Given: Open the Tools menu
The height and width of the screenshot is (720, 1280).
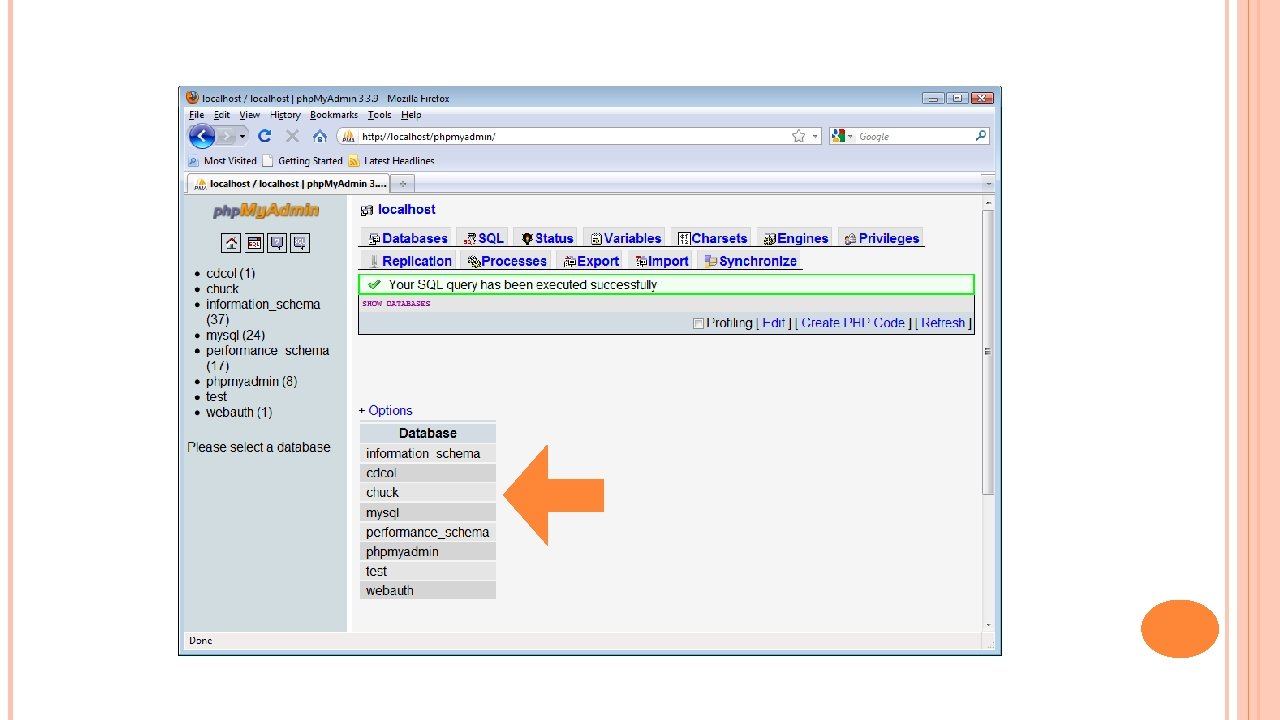Looking at the screenshot, I should tap(380, 115).
